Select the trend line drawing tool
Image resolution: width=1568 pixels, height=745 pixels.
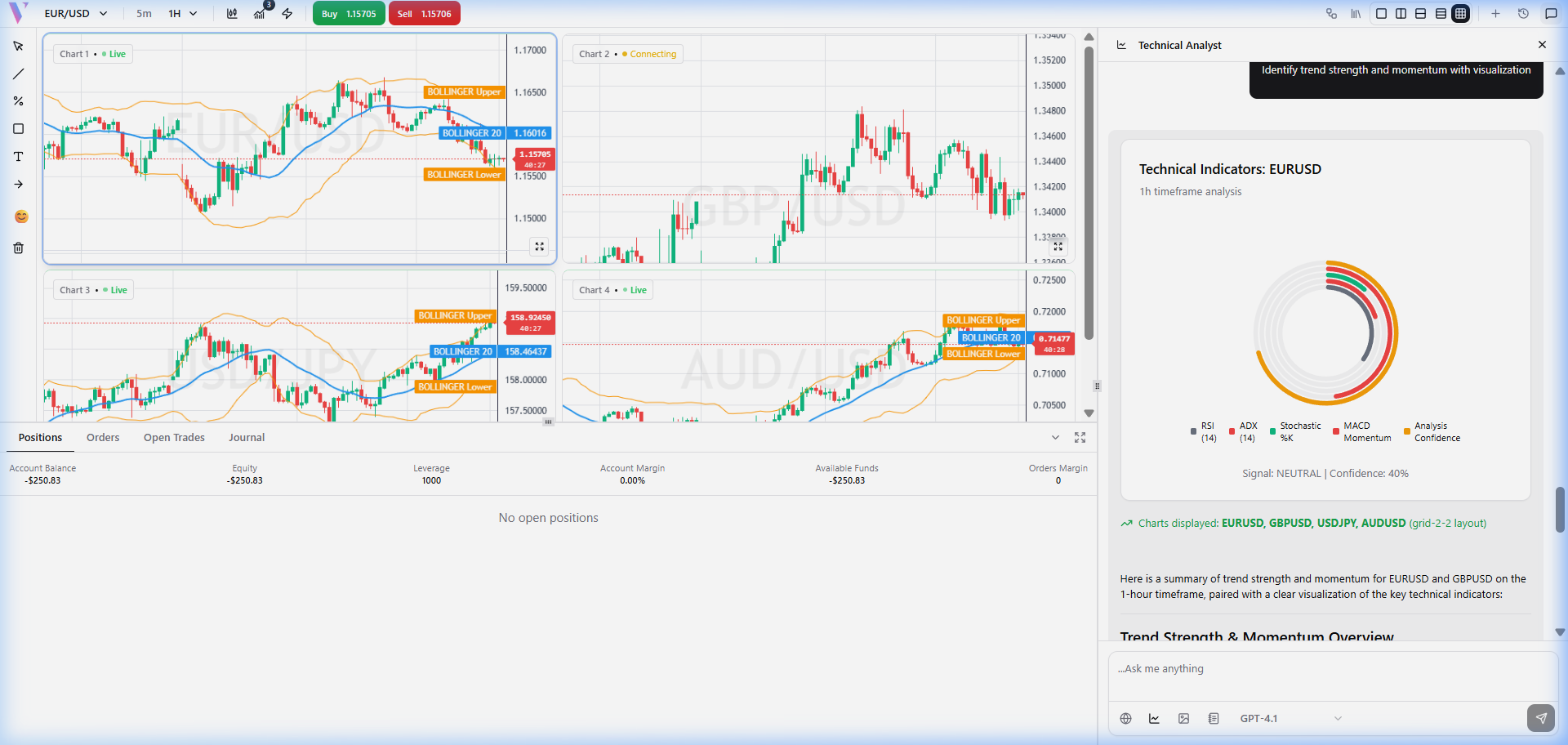click(18, 74)
